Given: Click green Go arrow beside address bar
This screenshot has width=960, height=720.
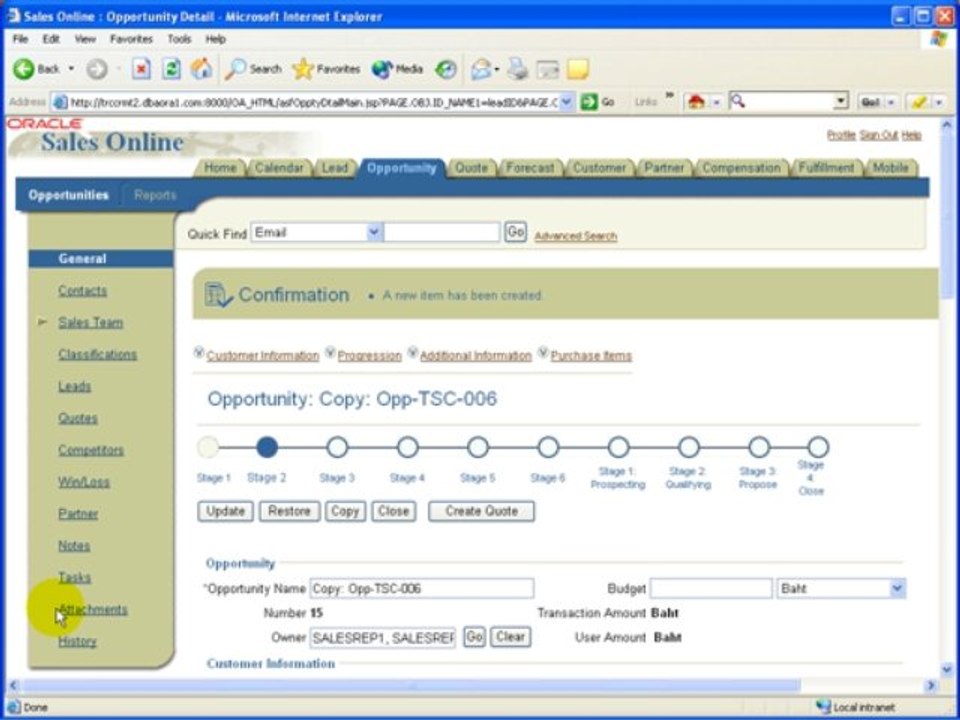Looking at the screenshot, I should pyautogui.click(x=589, y=102).
